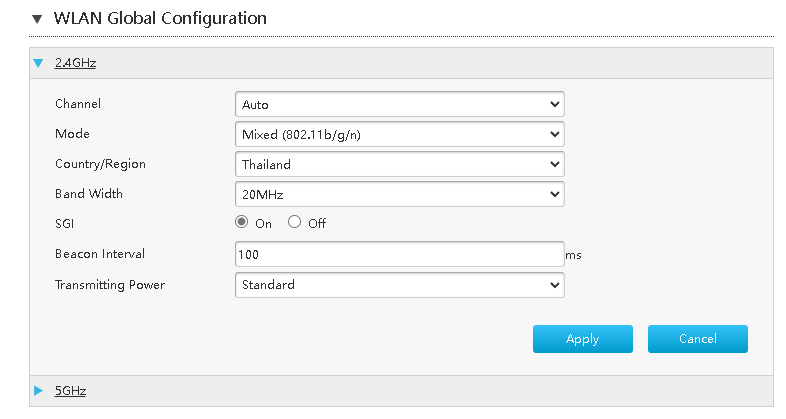Click the Cancel button
The height and width of the screenshot is (419, 786).
(698, 339)
